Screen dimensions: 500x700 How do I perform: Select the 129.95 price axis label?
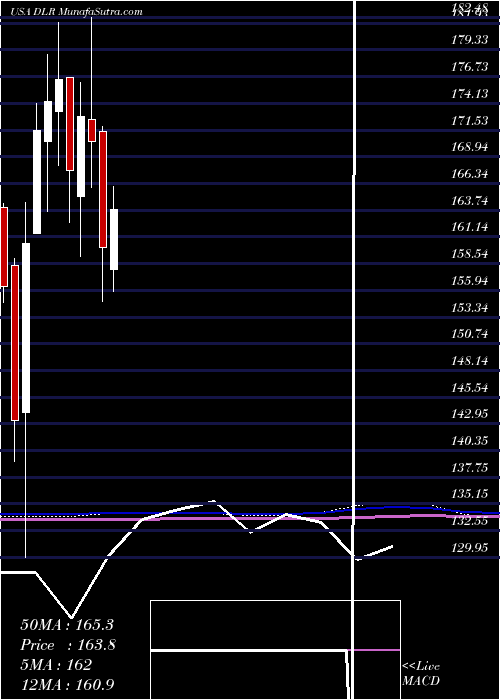coord(469,547)
